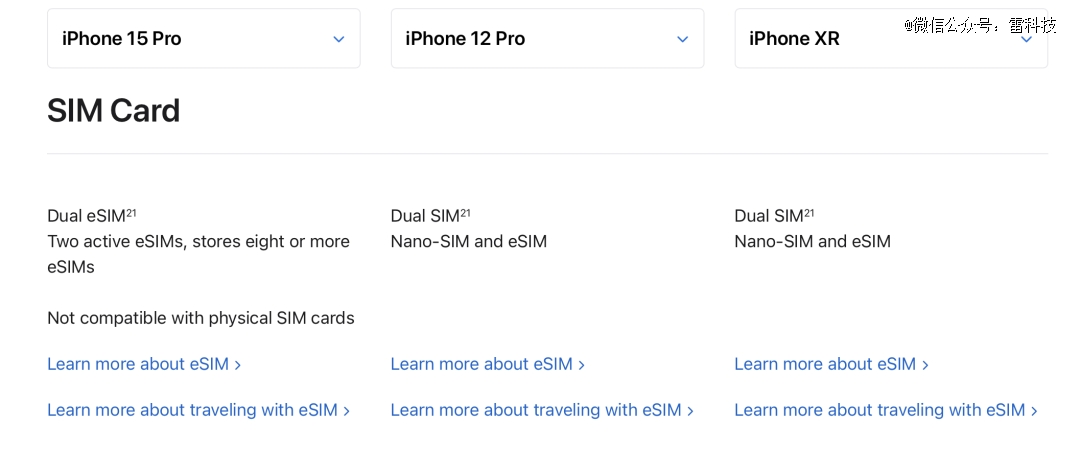Click the chevron arrow beside iPhone 15 Pro
Screen dimensions: 1080x475
coord(338,39)
